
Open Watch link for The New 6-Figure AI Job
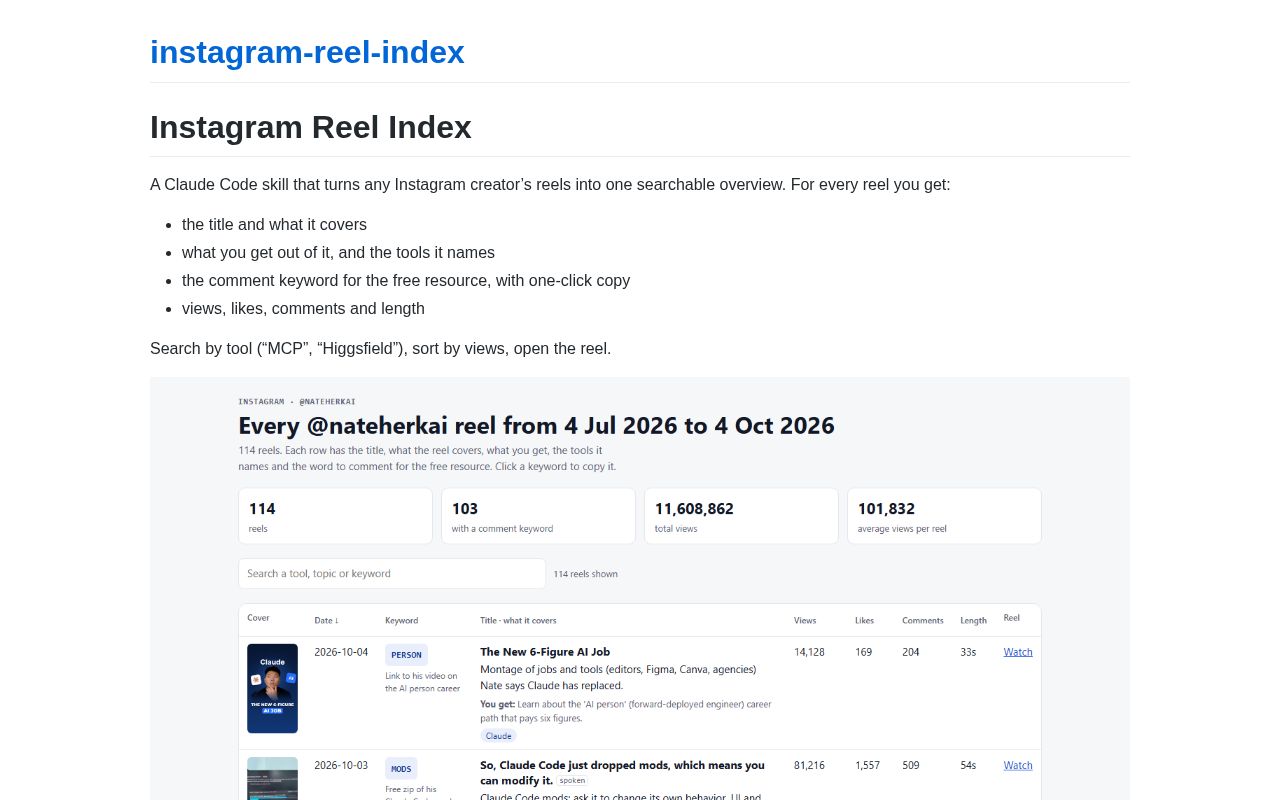tap(1018, 652)
